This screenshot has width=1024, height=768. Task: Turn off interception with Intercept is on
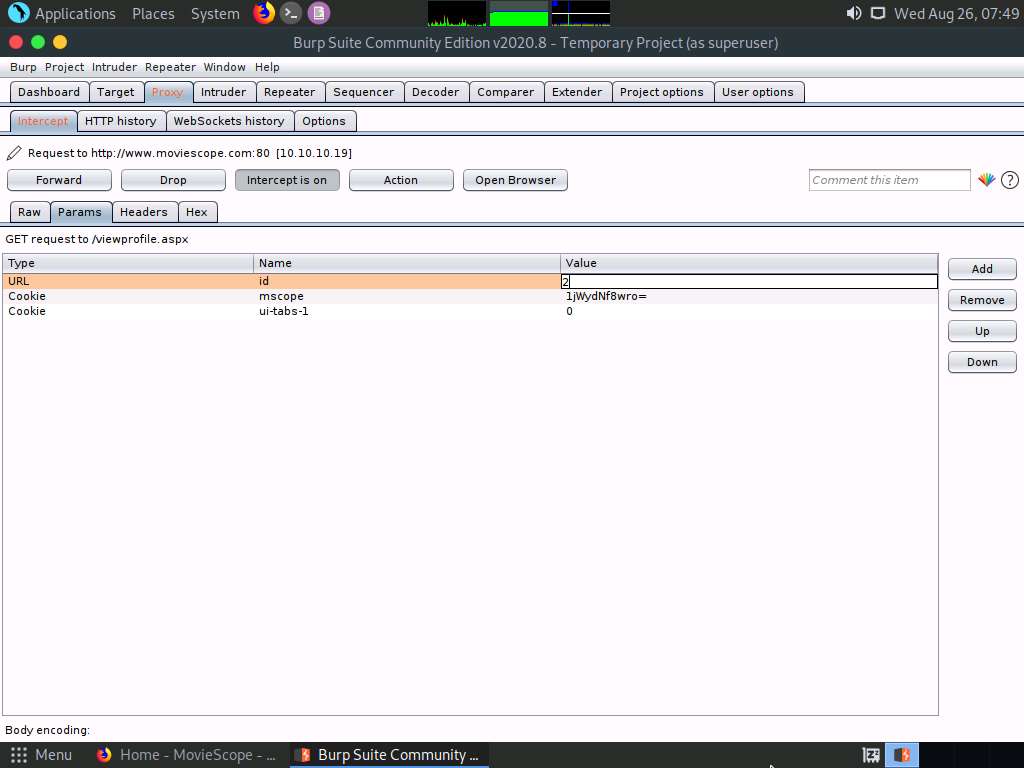point(287,180)
